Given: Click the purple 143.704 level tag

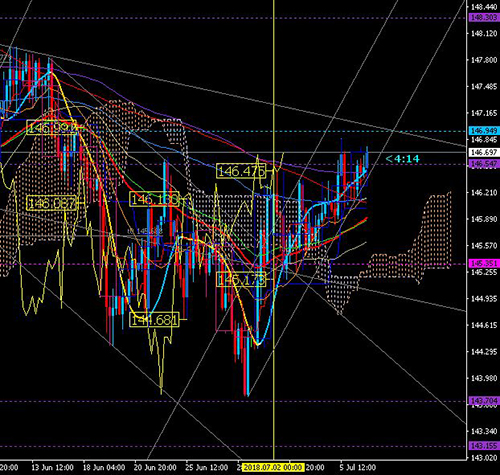Looking at the screenshot, I should point(484,400).
